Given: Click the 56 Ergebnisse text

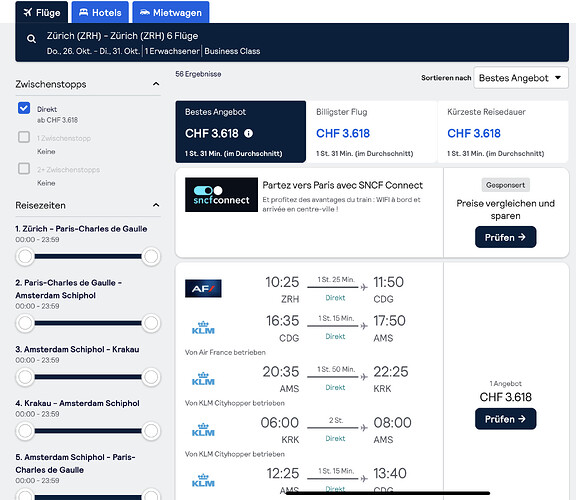Looking at the screenshot, I should click(198, 74).
